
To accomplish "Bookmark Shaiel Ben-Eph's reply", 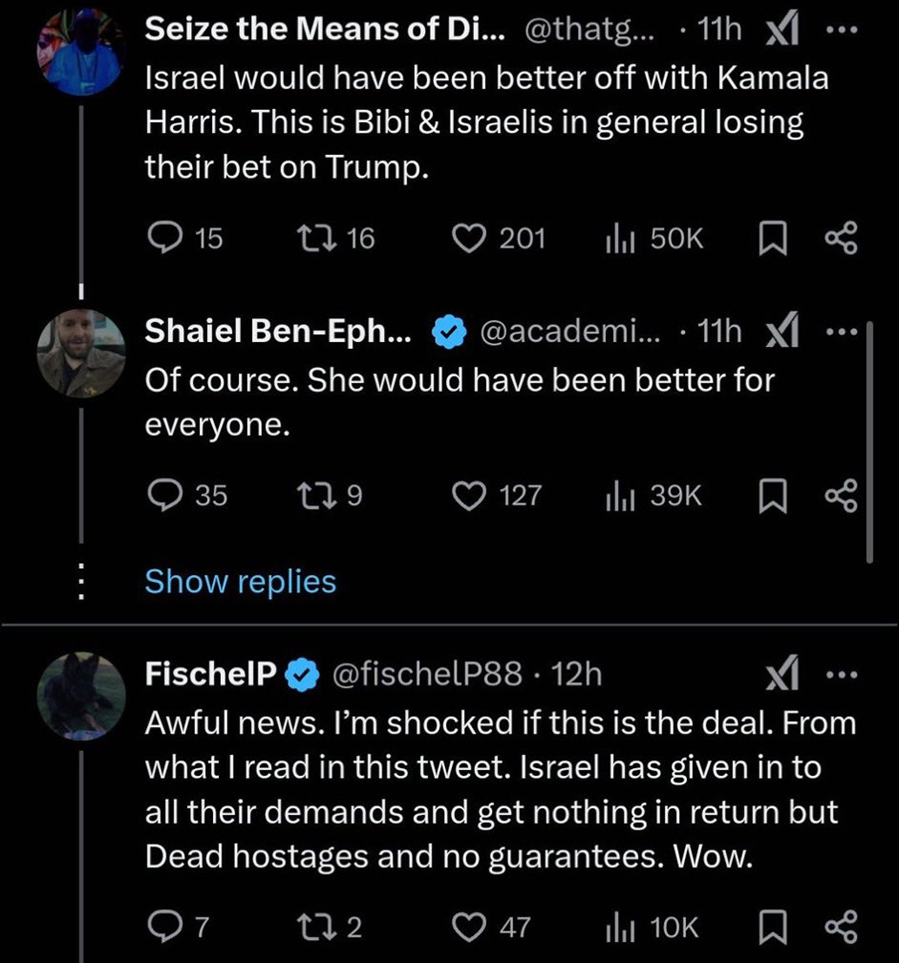I will (772, 495).
